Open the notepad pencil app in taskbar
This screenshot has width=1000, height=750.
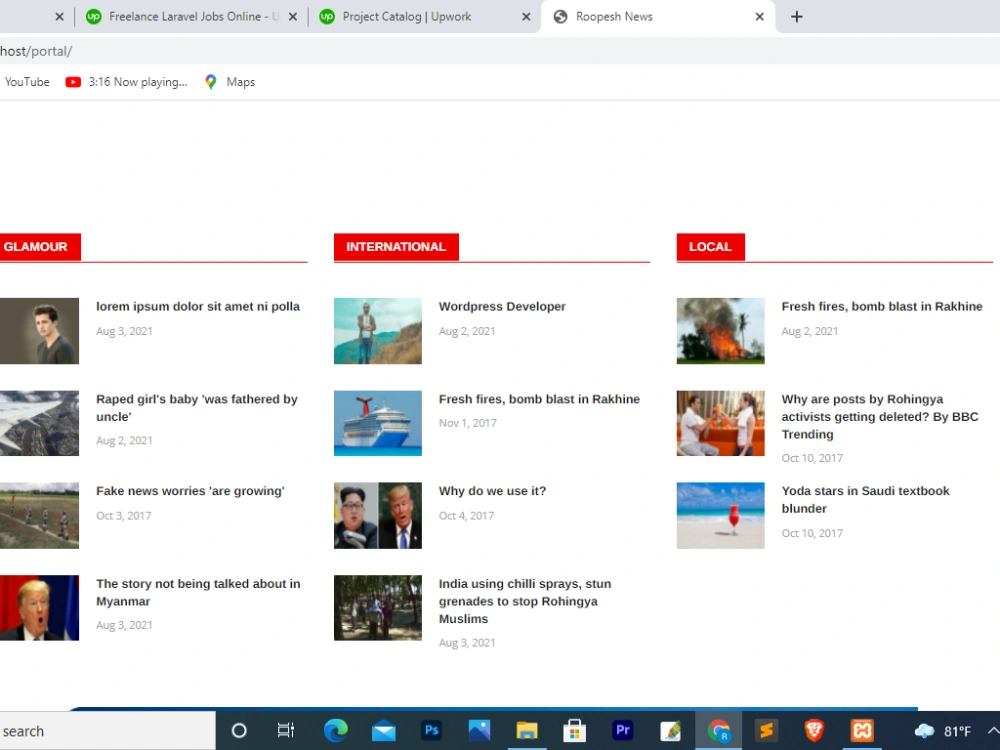click(x=670, y=731)
